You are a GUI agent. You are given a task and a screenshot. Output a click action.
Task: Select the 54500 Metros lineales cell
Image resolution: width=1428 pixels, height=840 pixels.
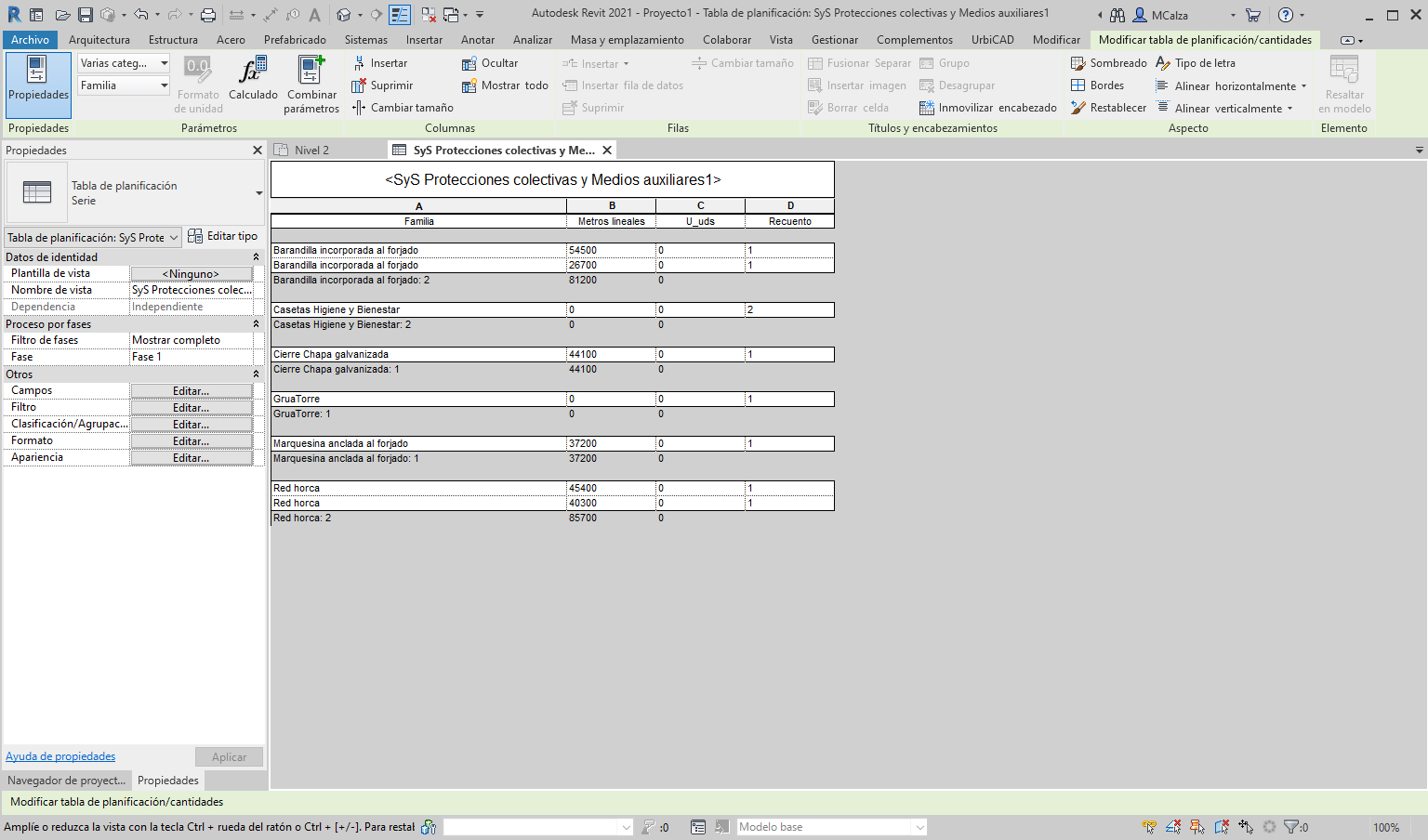point(610,250)
